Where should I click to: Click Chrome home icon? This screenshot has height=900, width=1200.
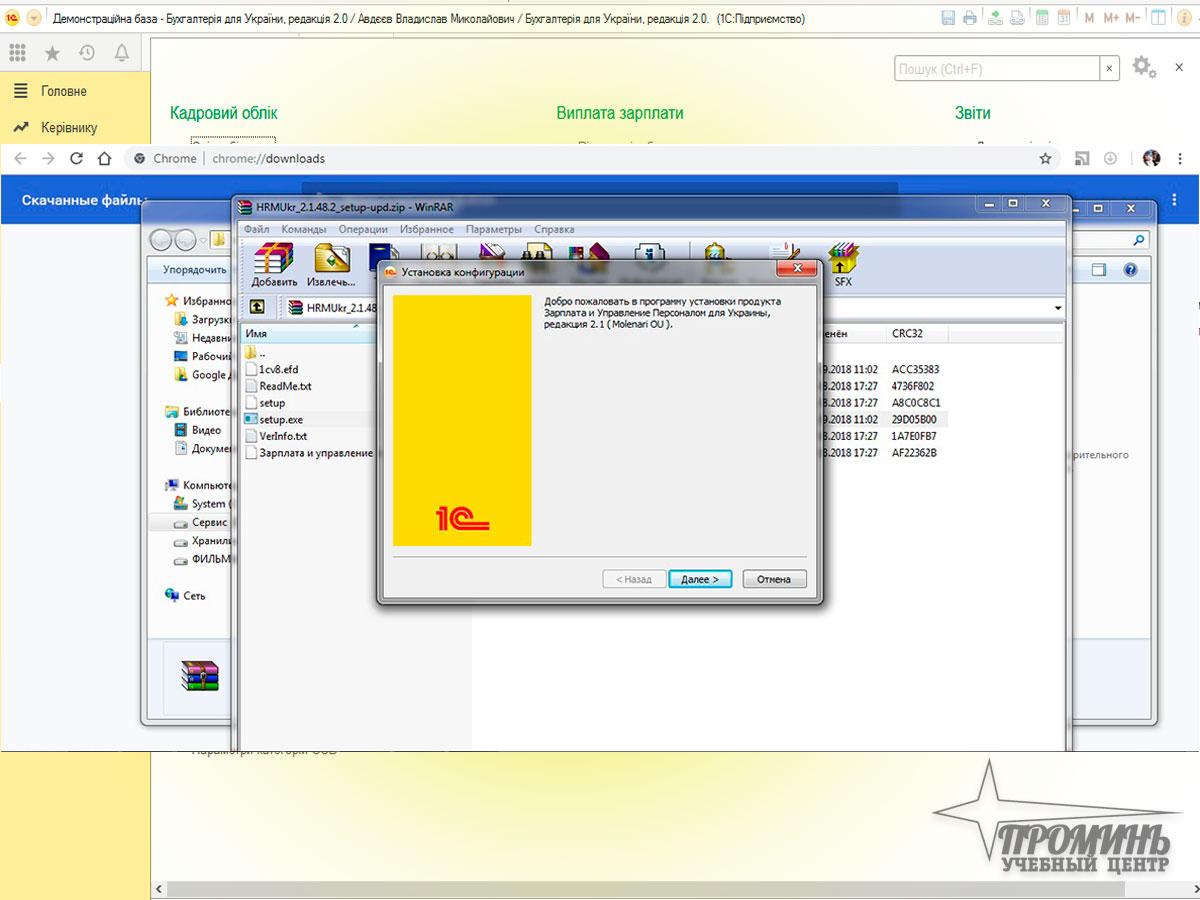(104, 158)
